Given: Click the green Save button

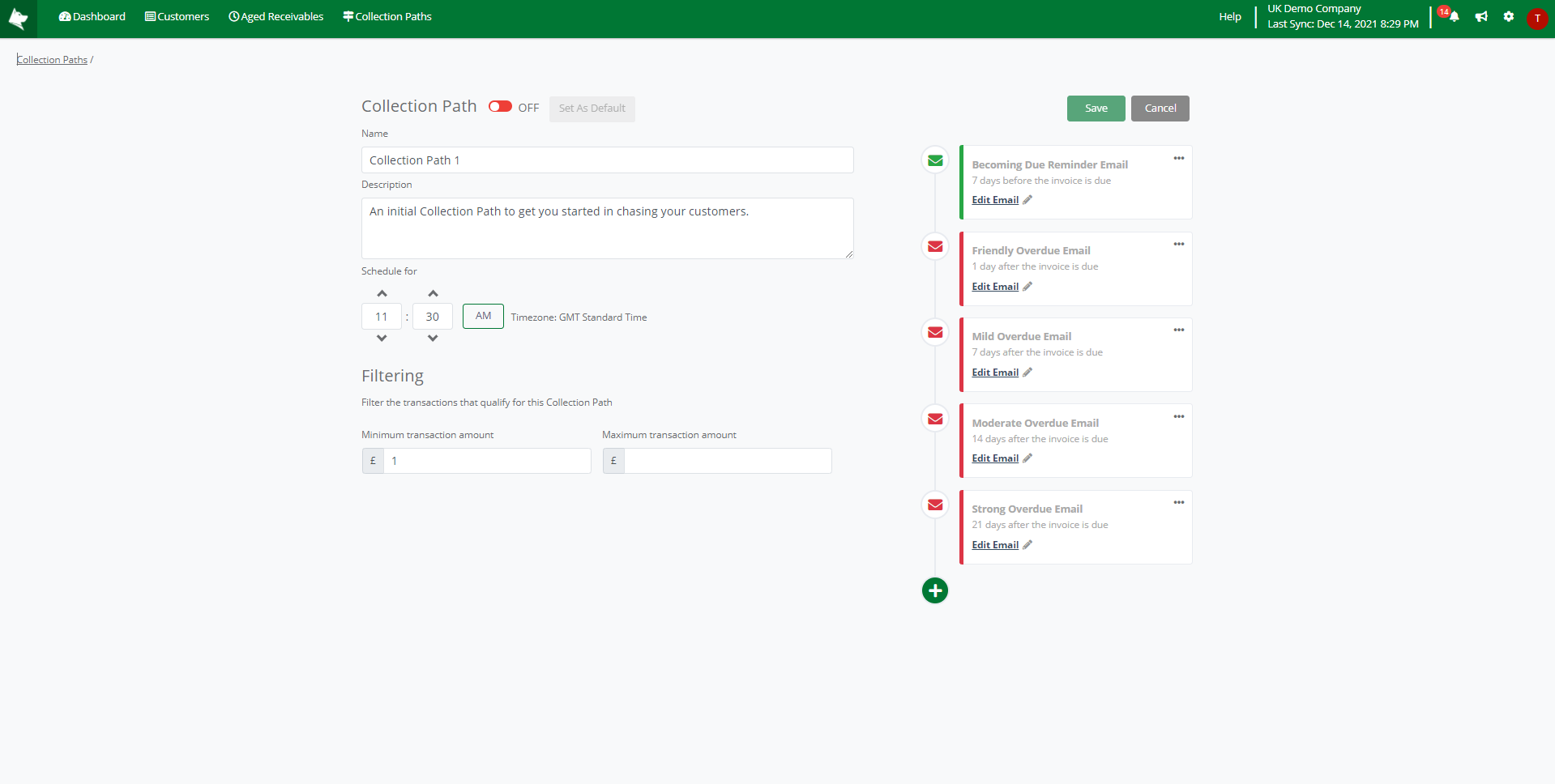Looking at the screenshot, I should click(1096, 109).
